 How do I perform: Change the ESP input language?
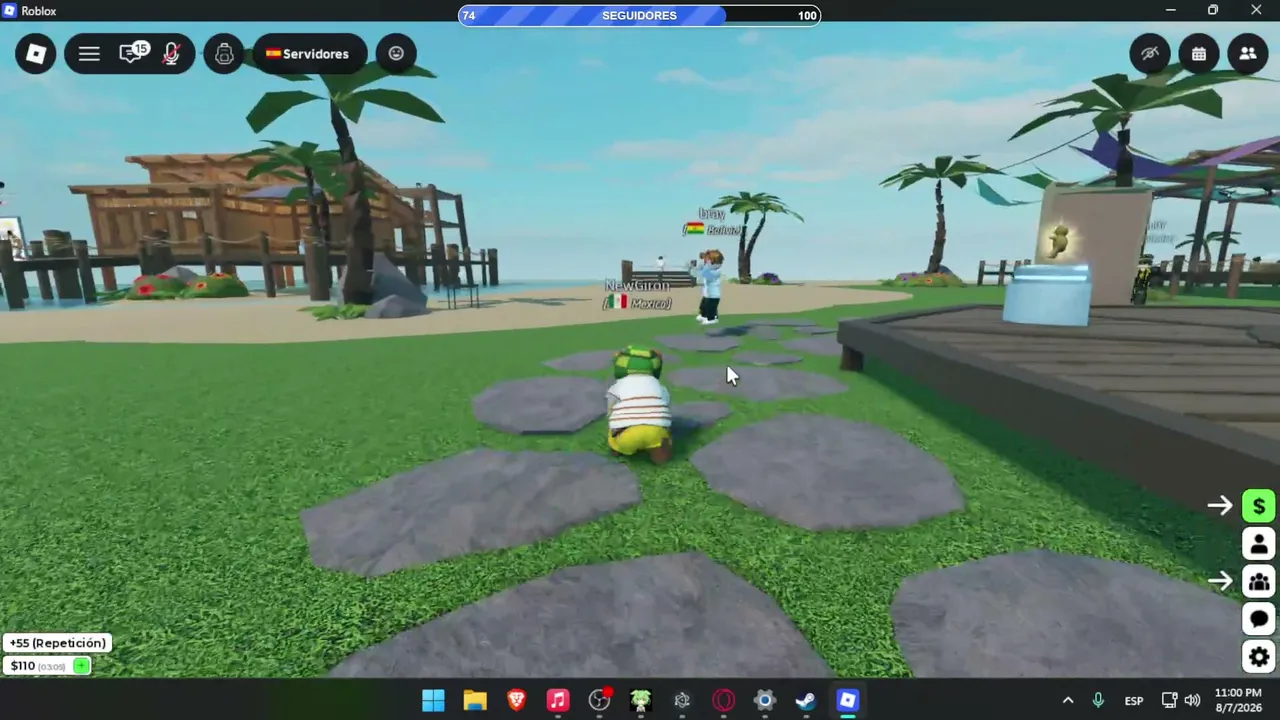coord(1134,701)
